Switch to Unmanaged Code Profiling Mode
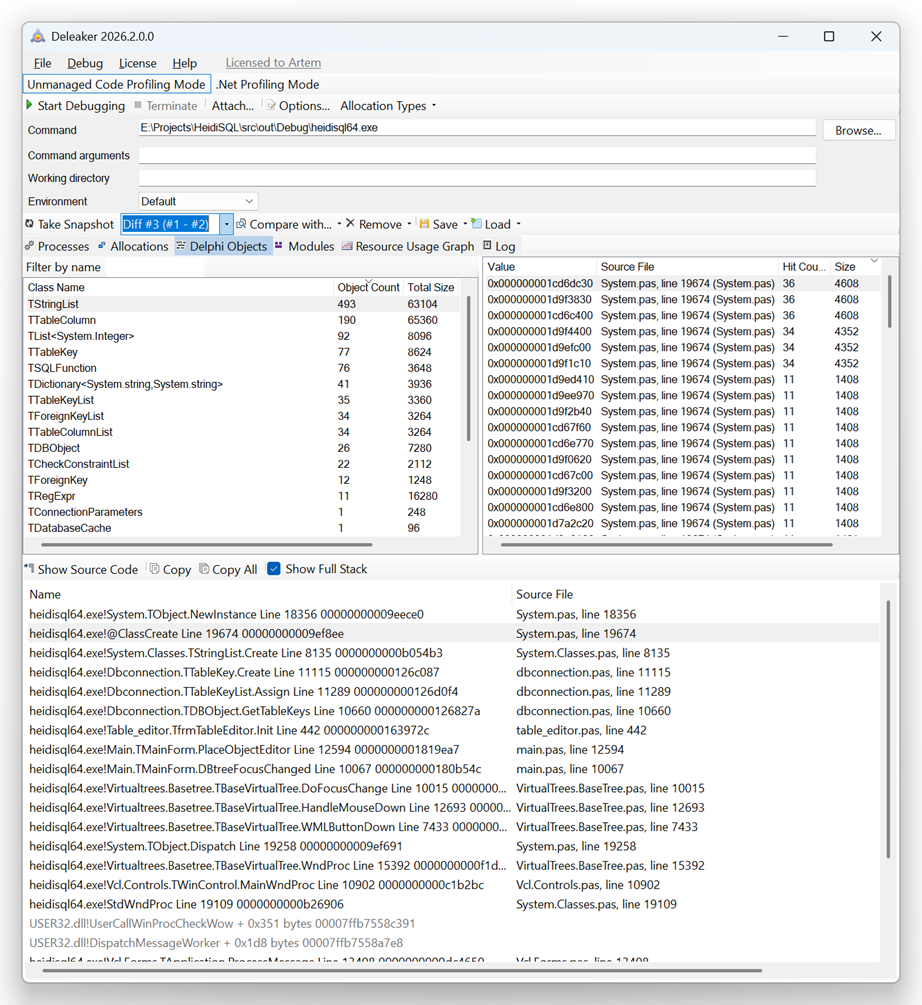The image size is (922, 1005). pyautogui.click(x=117, y=84)
